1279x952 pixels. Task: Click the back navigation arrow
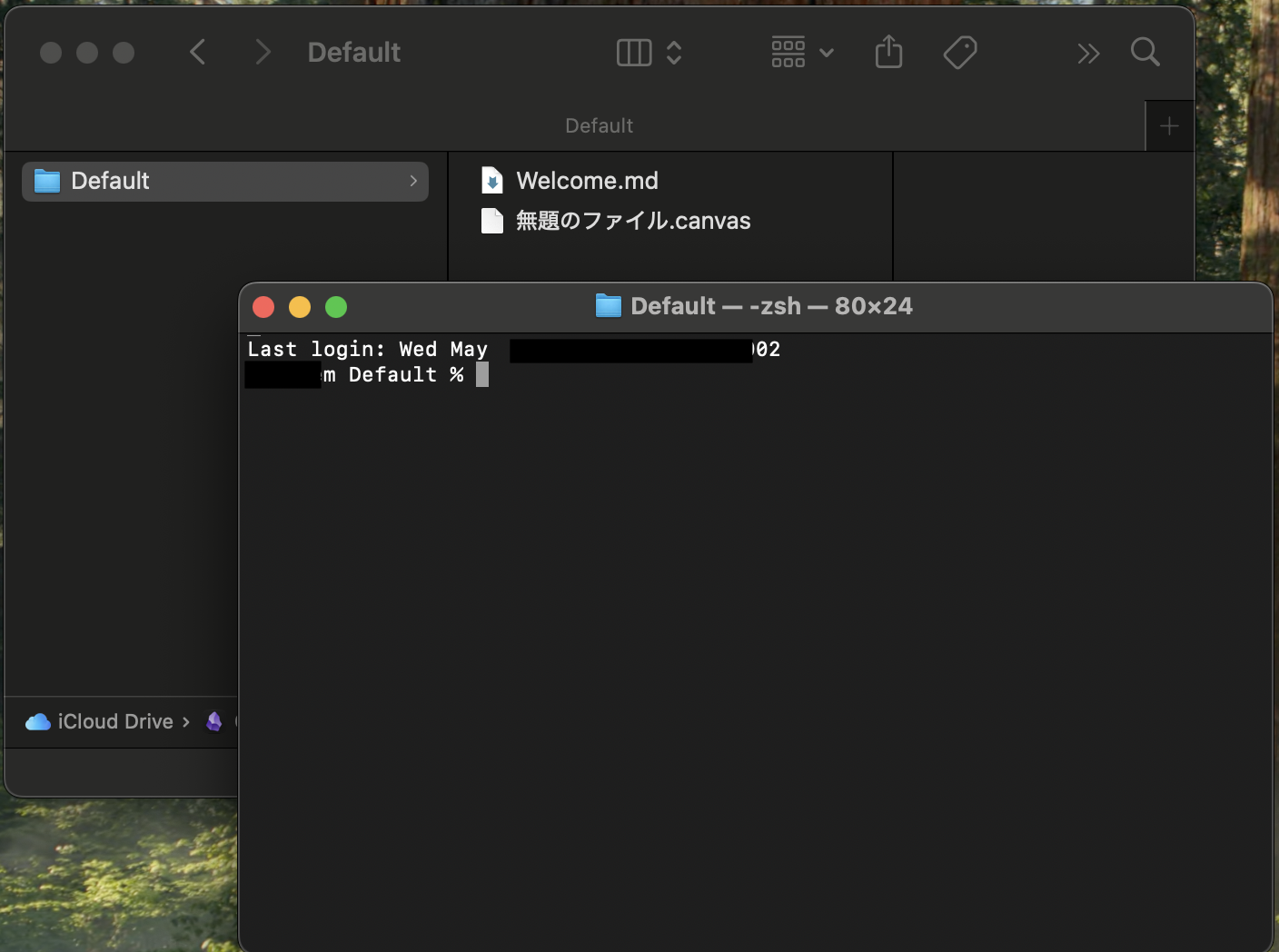[197, 52]
